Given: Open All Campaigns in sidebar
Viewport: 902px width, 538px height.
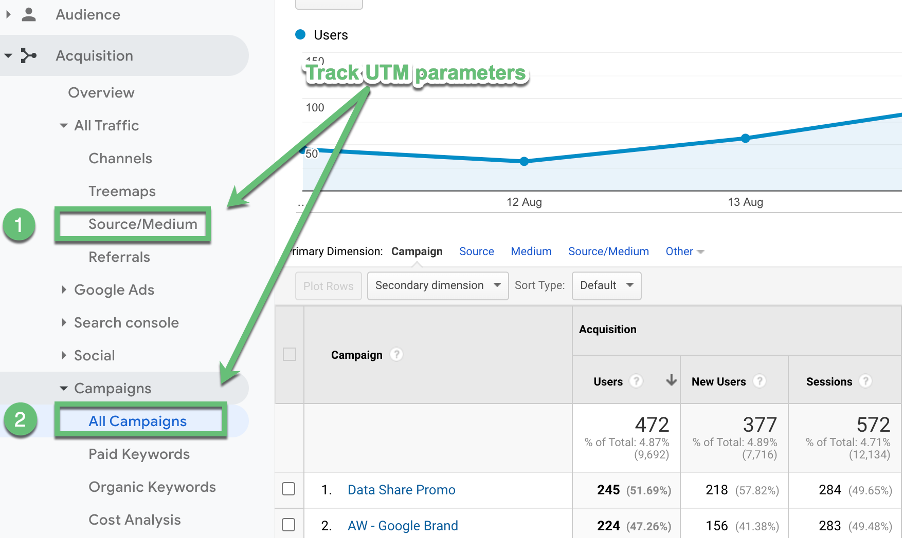Looking at the screenshot, I should (x=137, y=421).
